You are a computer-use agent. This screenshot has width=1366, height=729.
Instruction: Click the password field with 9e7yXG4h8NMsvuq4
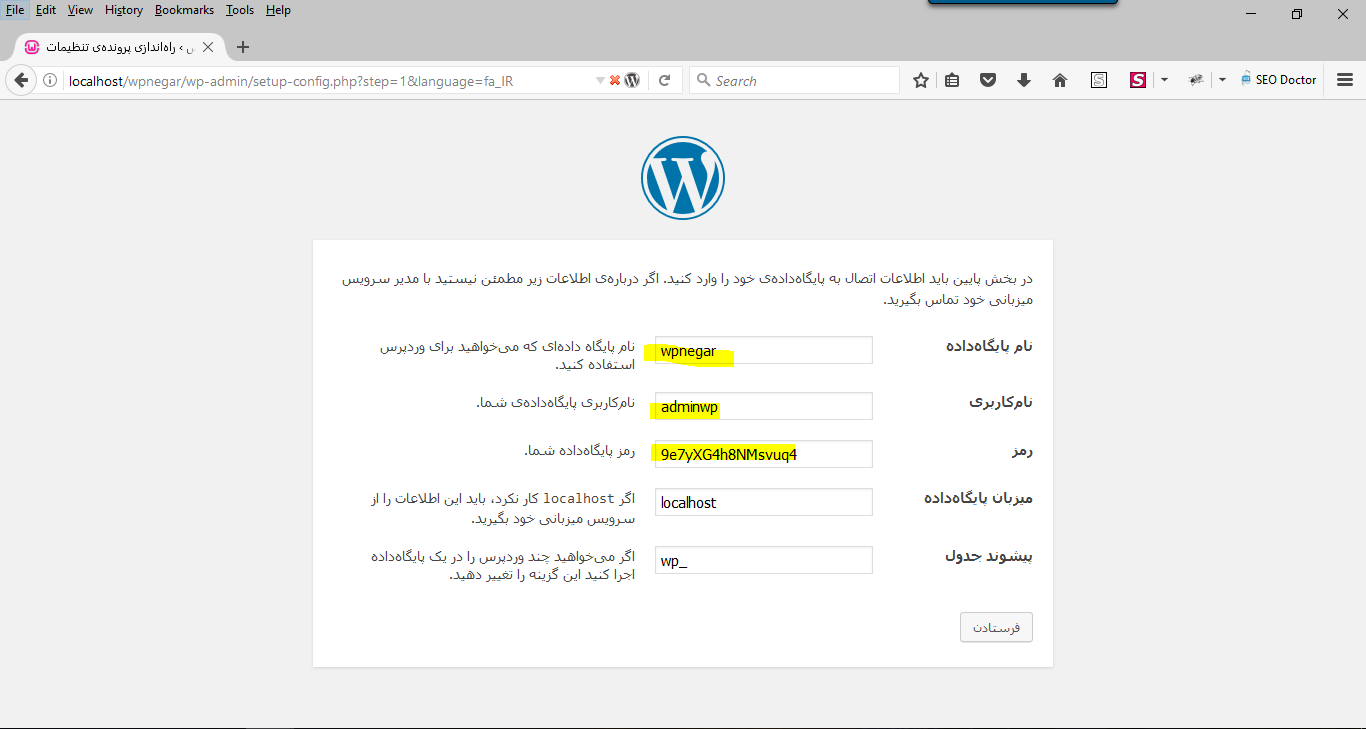point(764,454)
